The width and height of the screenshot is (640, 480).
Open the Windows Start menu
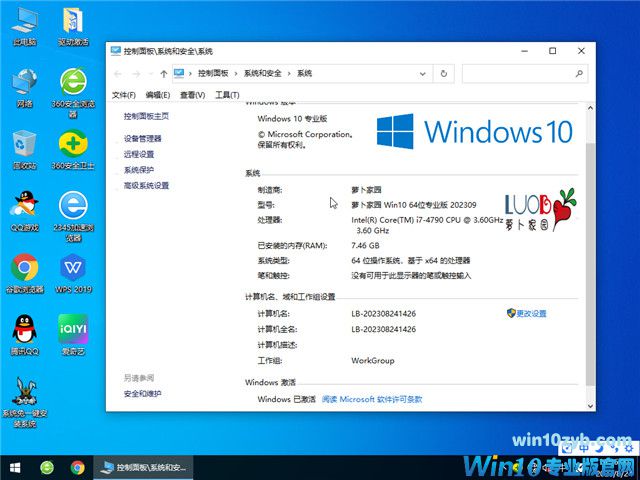[14, 467]
